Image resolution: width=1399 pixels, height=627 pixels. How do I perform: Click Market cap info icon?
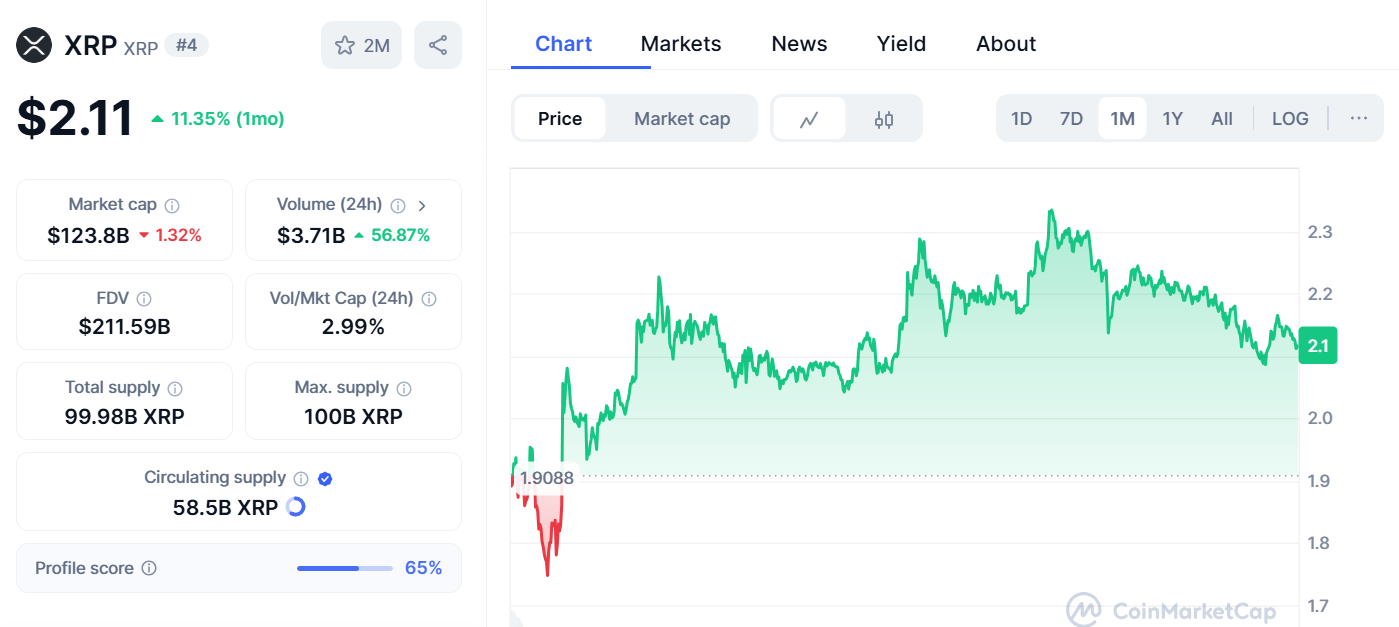pyautogui.click(x=172, y=205)
